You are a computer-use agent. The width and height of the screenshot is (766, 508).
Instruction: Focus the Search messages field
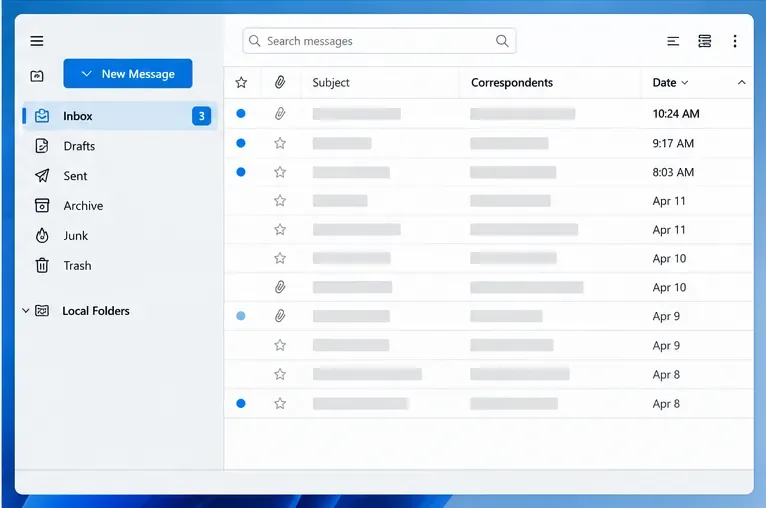point(379,41)
